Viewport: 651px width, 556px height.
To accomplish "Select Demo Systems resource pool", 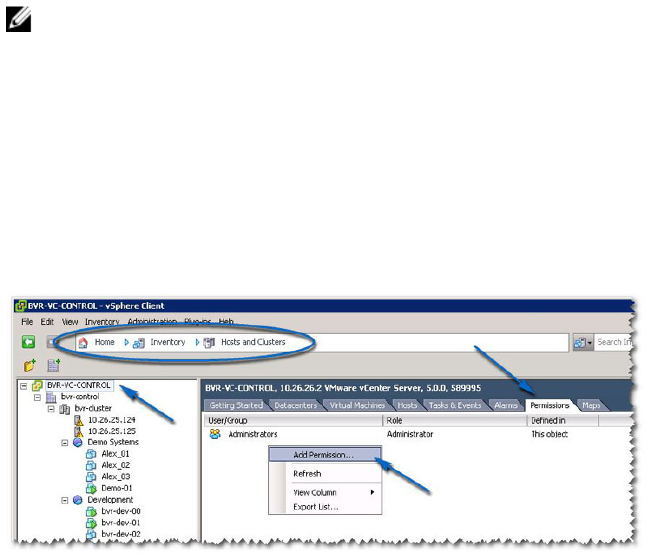I will pyautogui.click(x=113, y=442).
